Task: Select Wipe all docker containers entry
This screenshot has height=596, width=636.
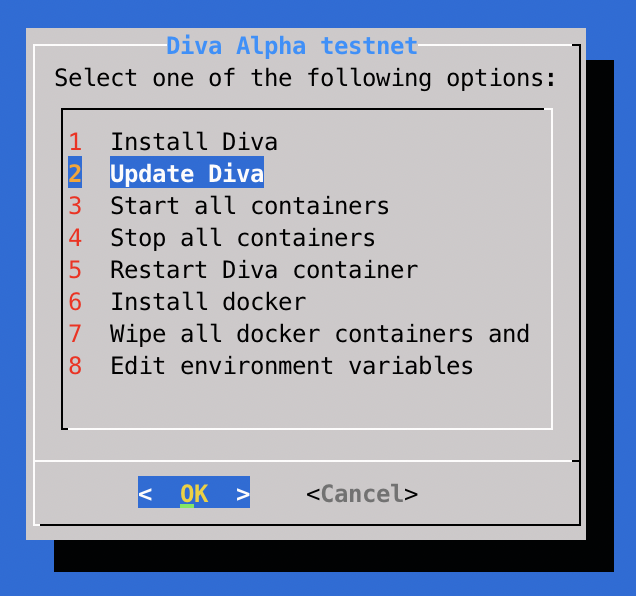Action: (319, 334)
